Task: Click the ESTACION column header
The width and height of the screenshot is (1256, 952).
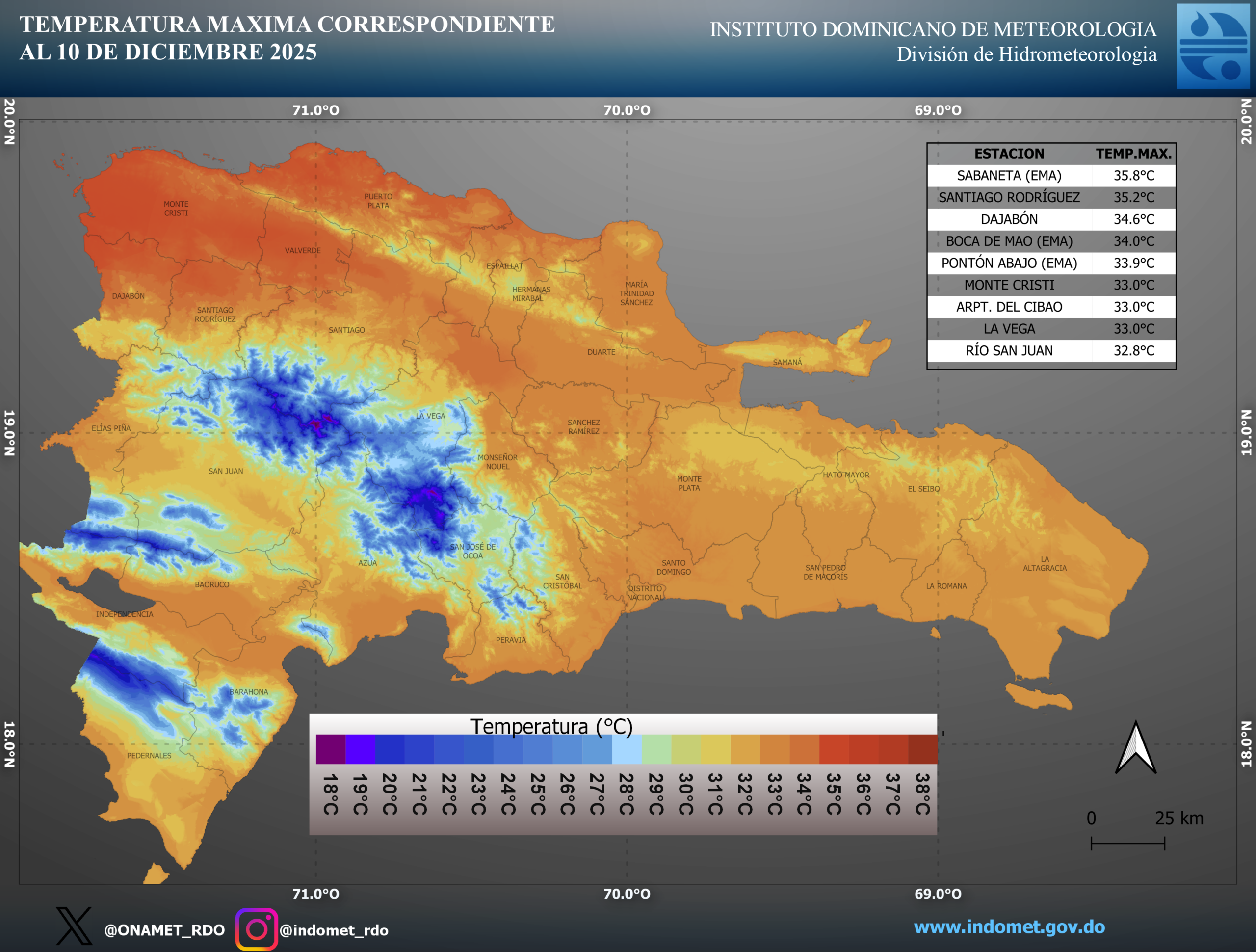Action: (1009, 154)
